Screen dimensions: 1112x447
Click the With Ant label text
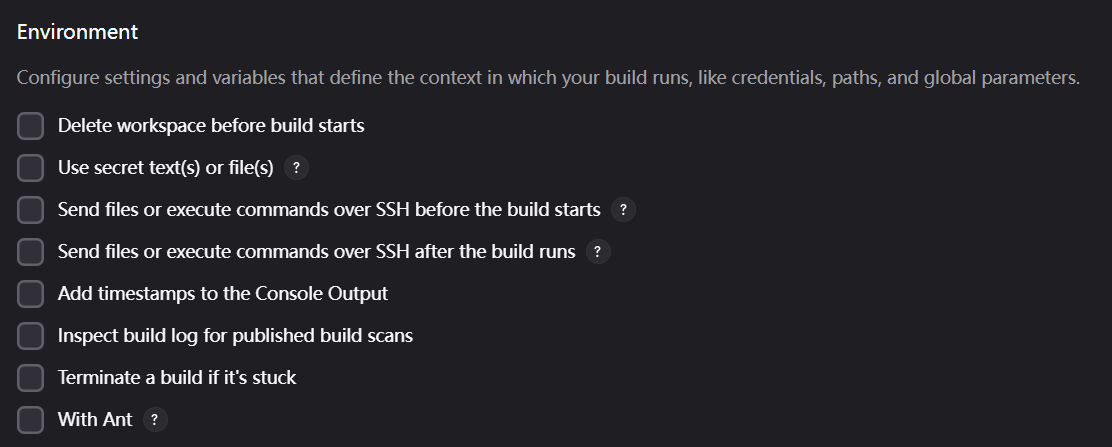95,420
